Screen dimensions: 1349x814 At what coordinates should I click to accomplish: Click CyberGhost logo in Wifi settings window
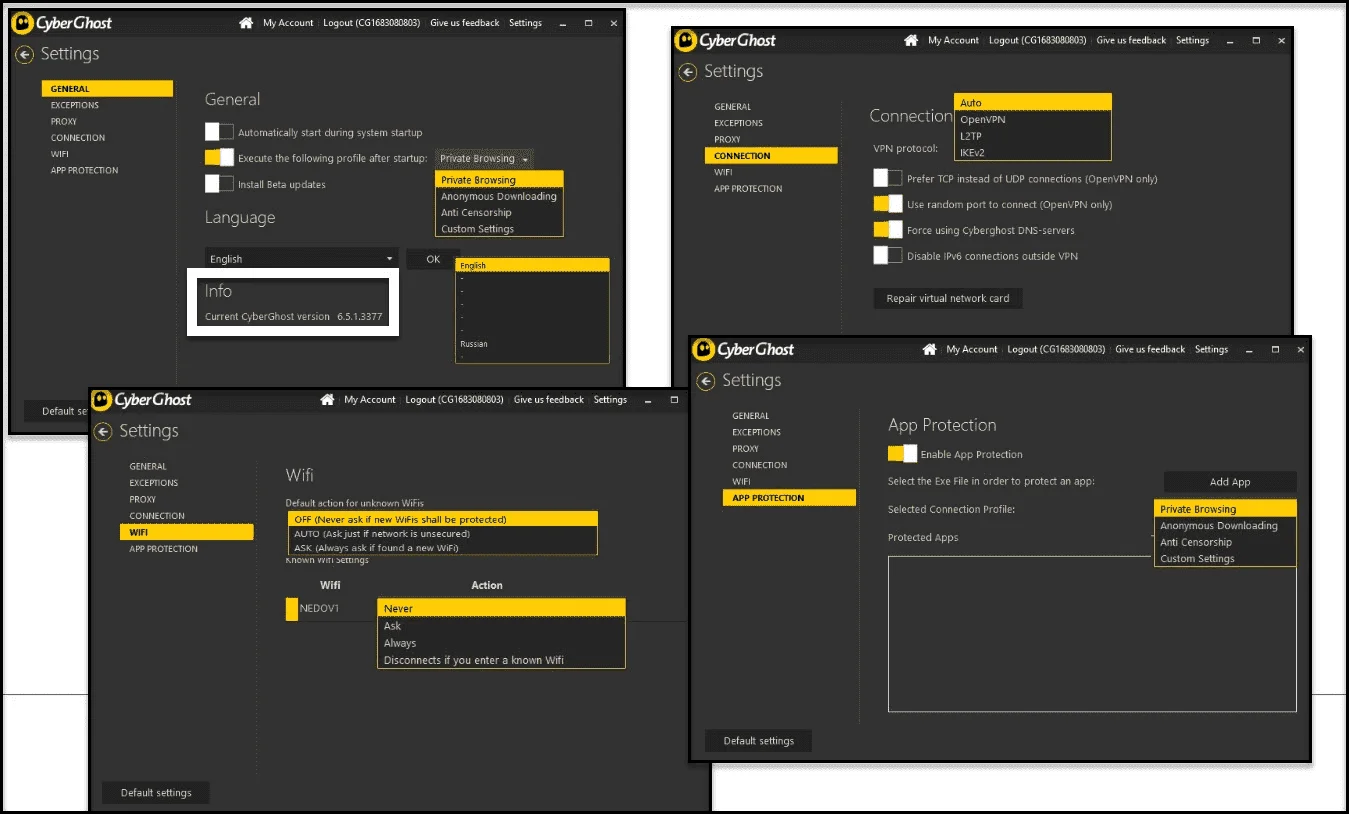click(142, 400)
